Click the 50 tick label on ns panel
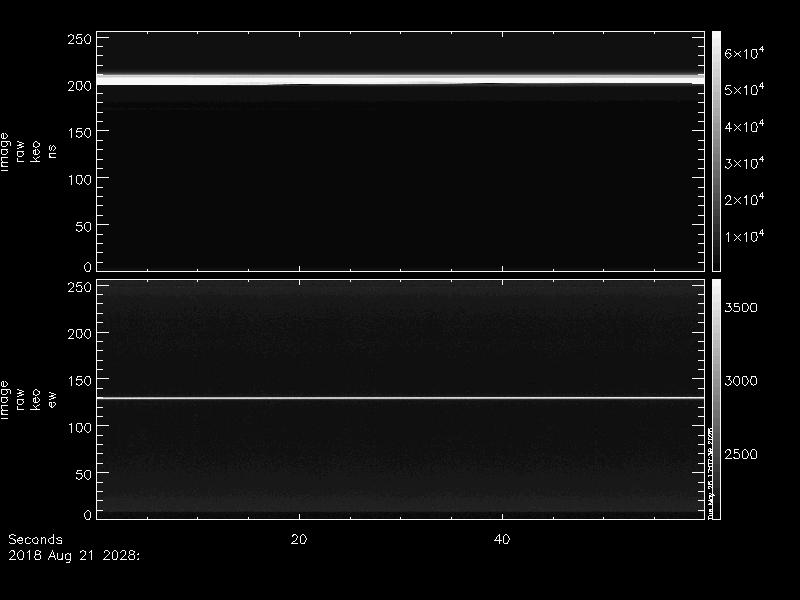The image size is (800, 600). click(x=84, y=227)
